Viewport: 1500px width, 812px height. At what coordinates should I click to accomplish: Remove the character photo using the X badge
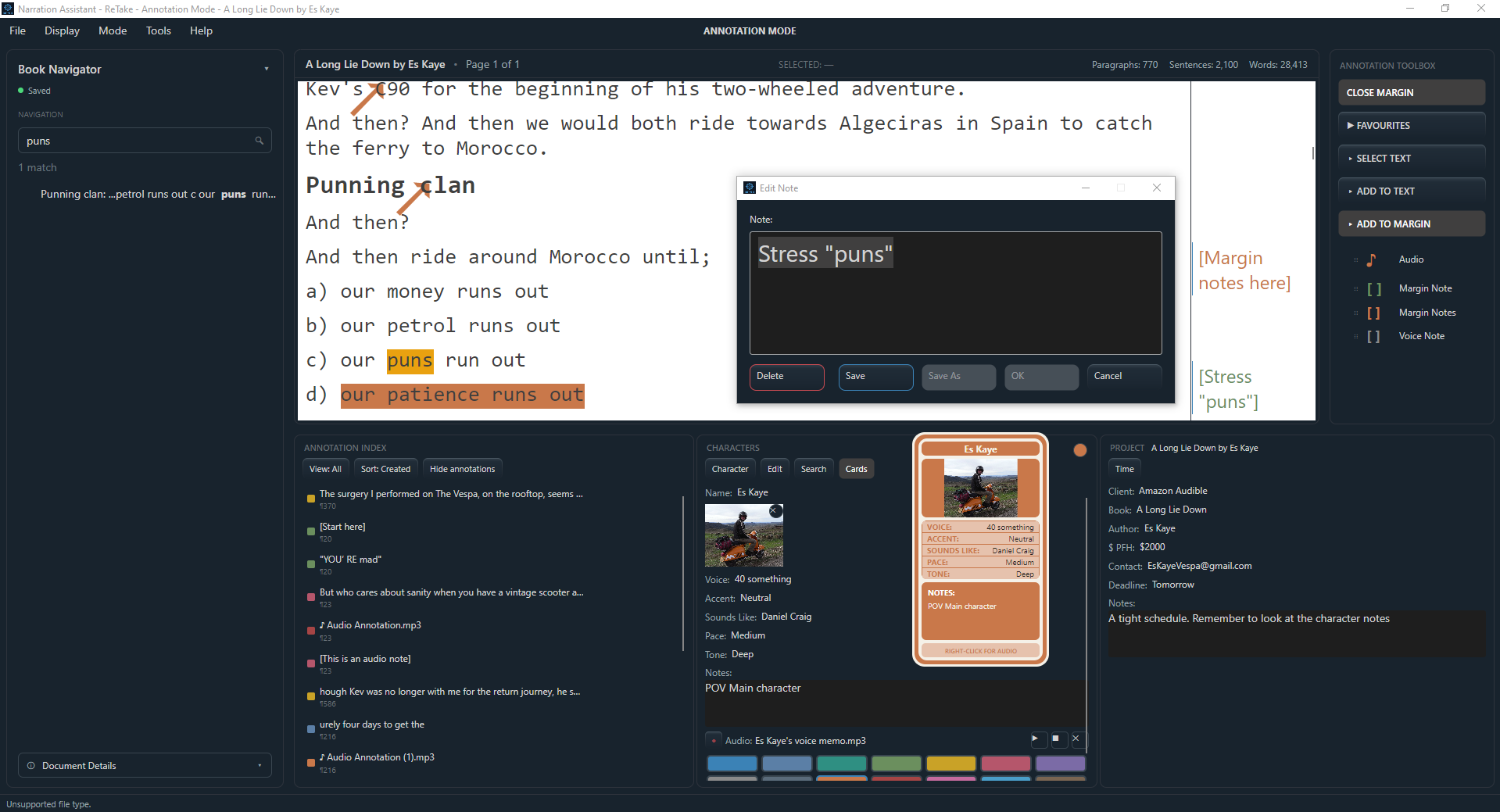[775, 511]
